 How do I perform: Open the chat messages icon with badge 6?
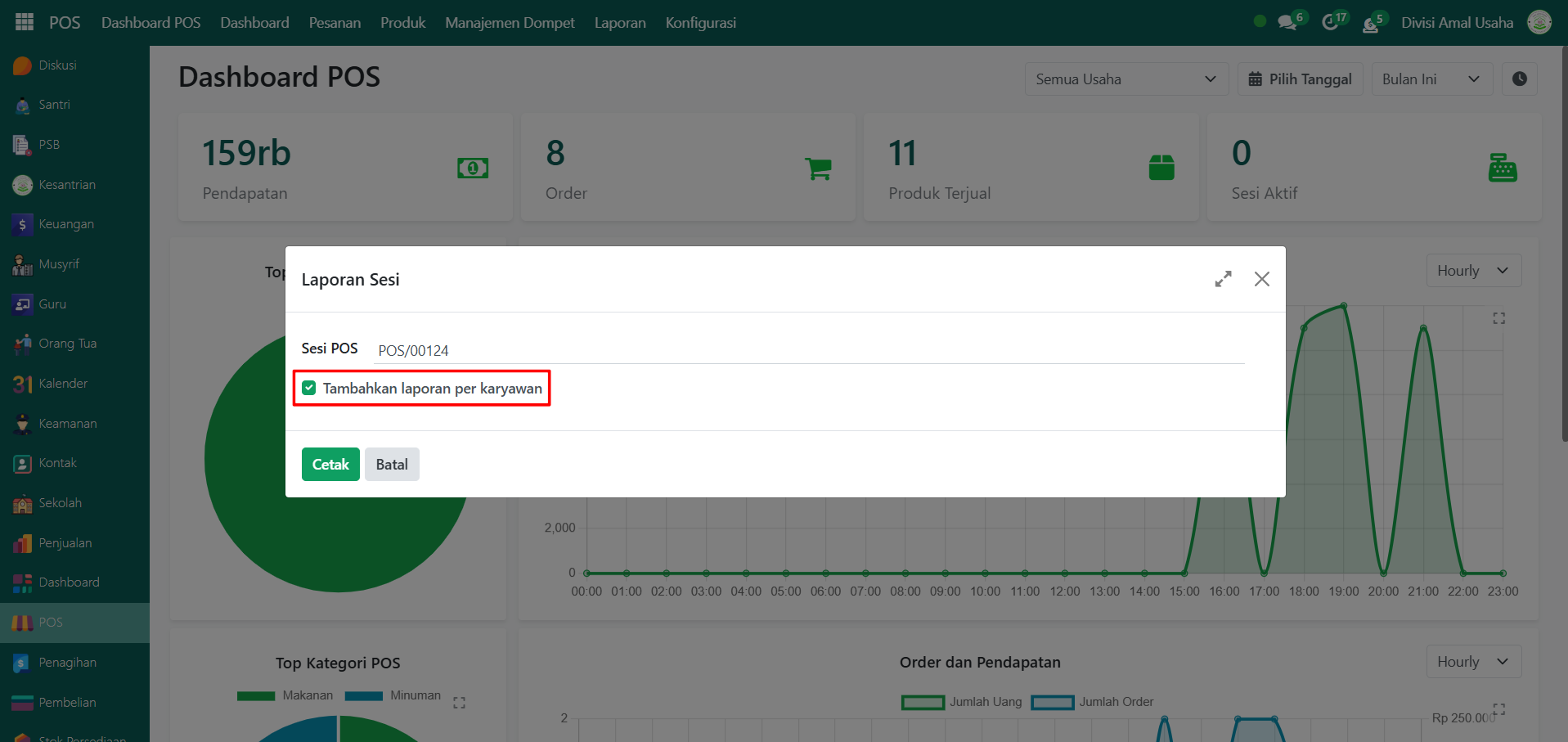pos(1287,22)
